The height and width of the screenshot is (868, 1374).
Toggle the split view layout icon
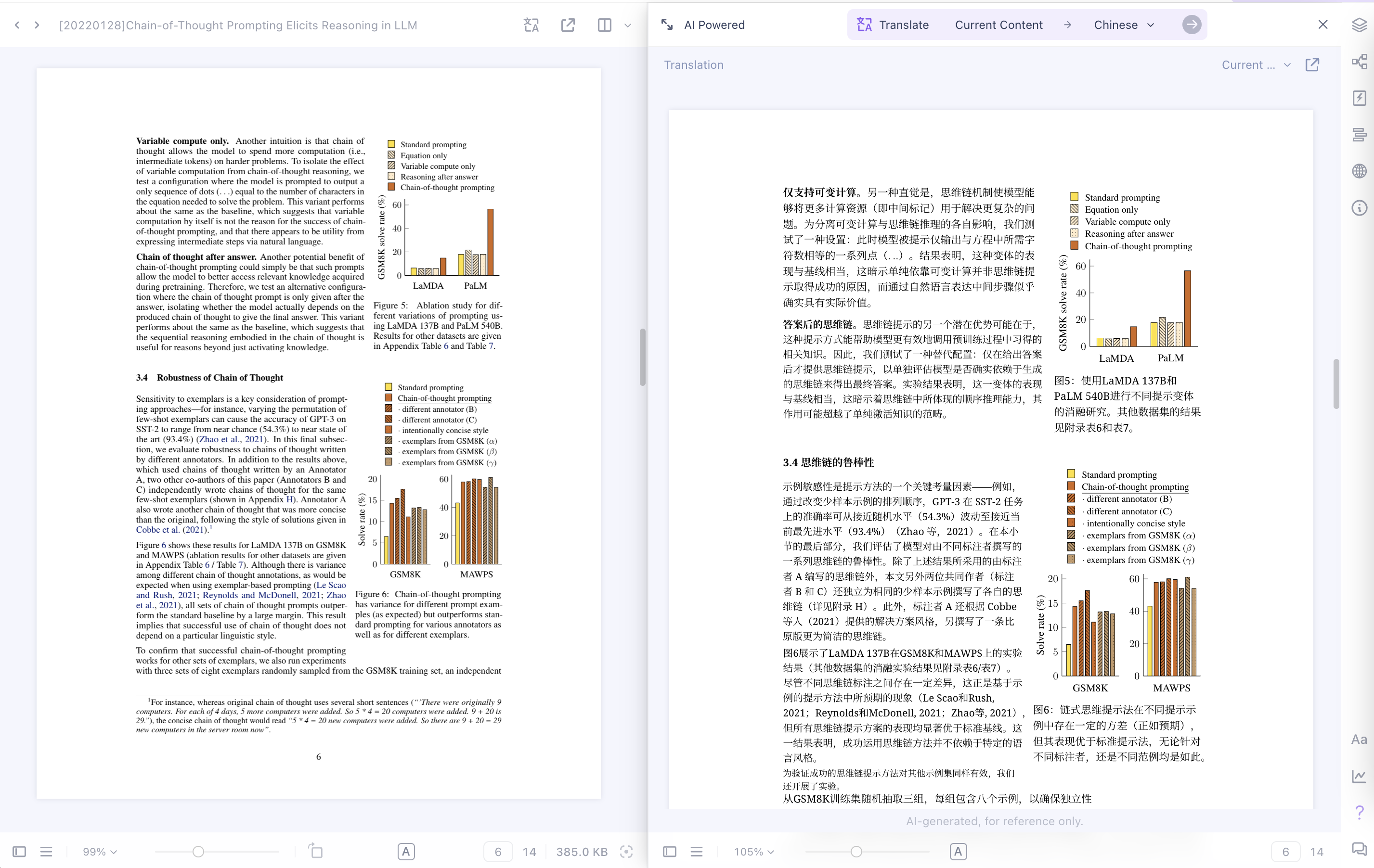[x=604, y=25]
